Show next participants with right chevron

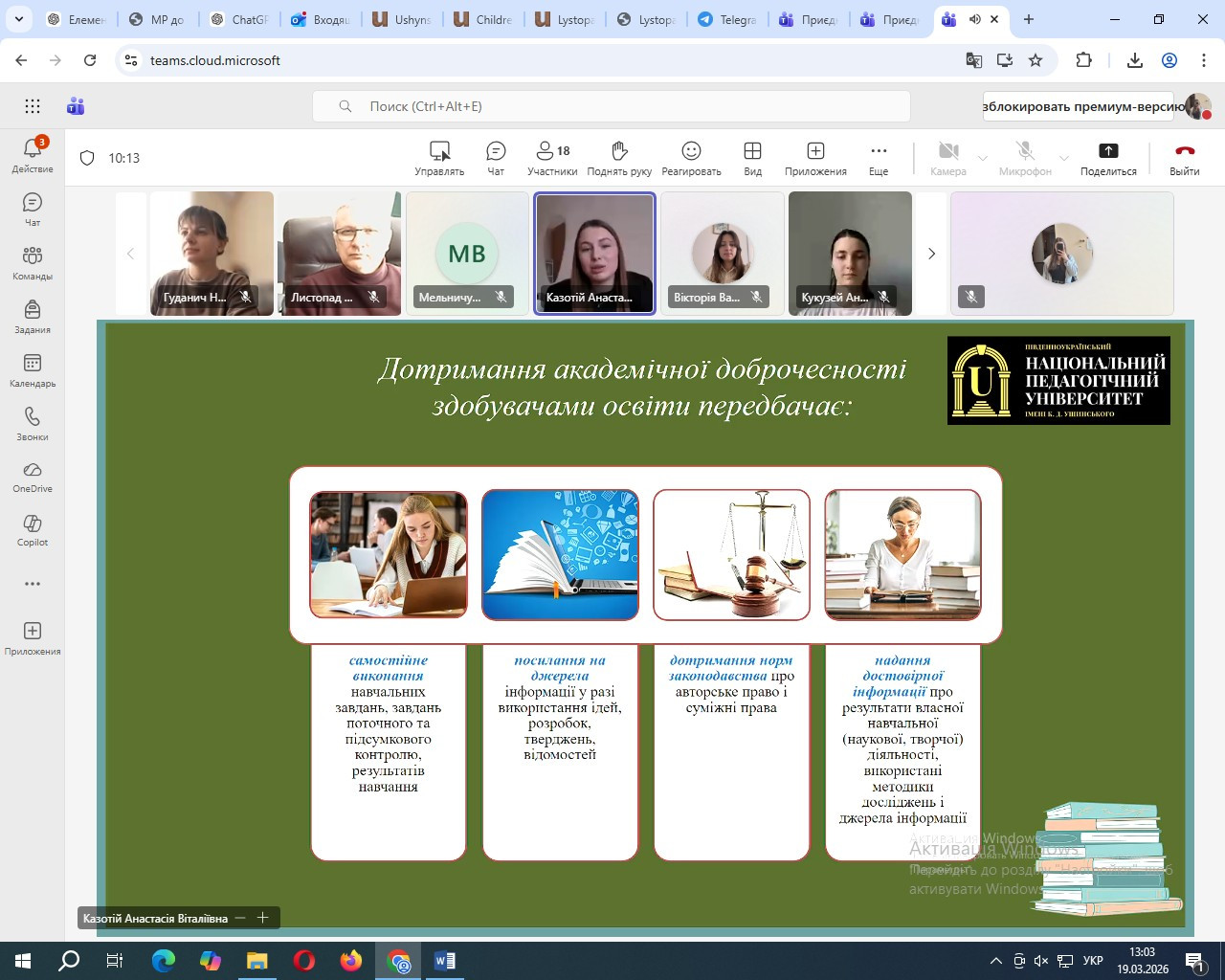pos(931,254)
